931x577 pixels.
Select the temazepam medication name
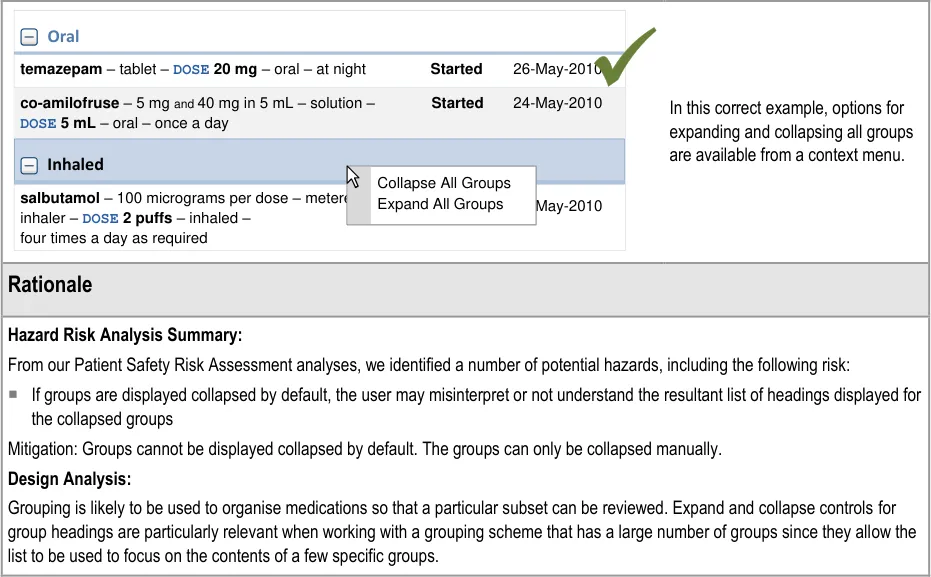(x=63, y=70)
